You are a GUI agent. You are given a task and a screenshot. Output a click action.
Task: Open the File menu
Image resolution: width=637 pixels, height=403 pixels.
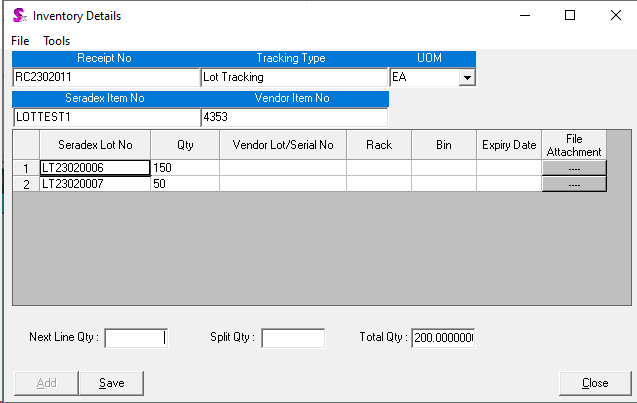click(20, 41)
